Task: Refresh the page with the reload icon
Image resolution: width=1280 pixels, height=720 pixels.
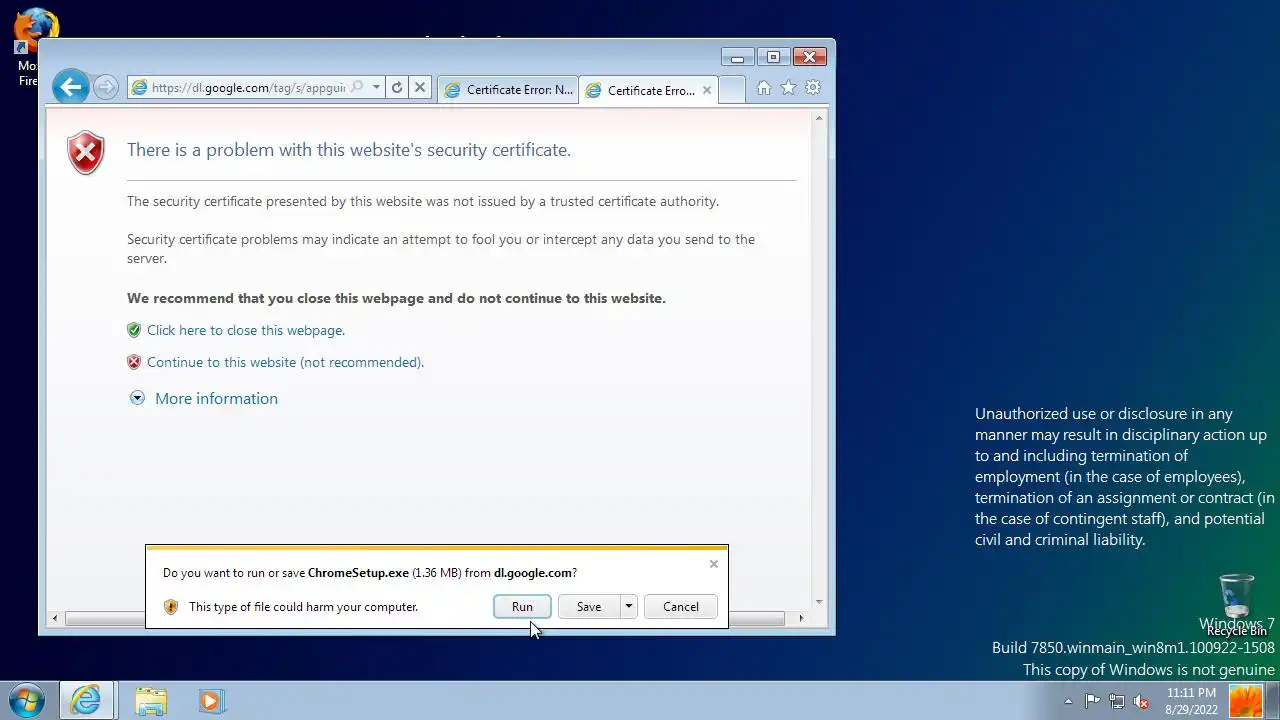Action: tap(397, 88)
